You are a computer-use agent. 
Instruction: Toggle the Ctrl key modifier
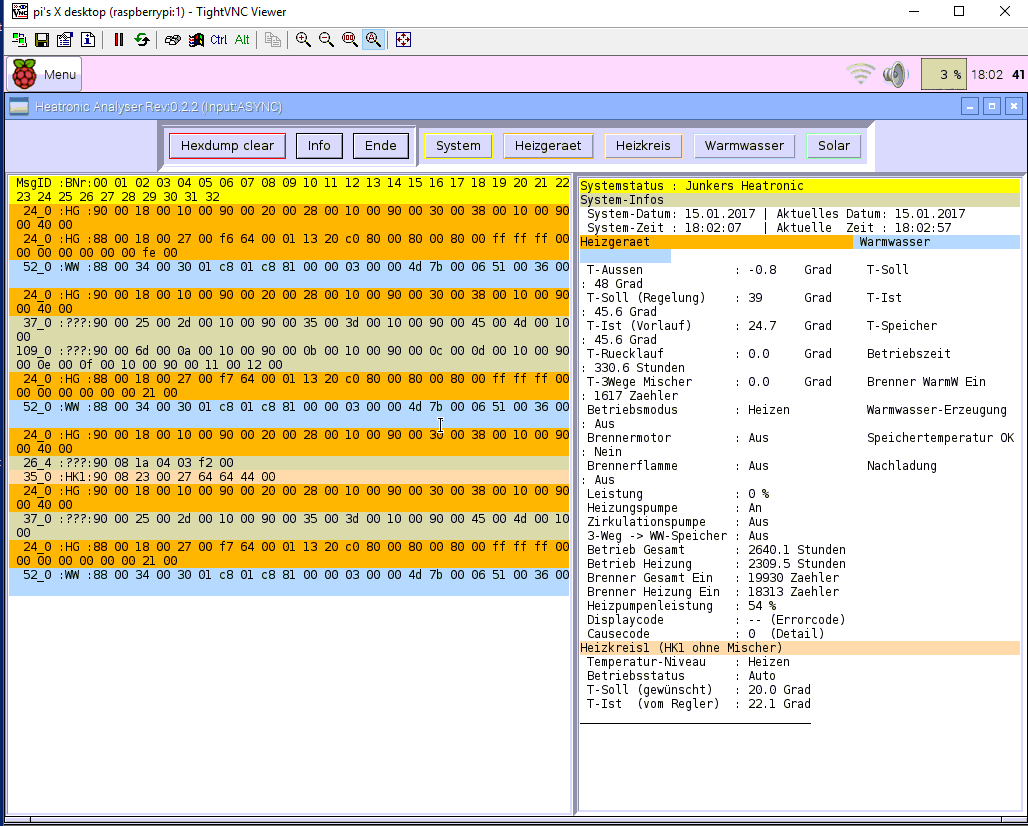218,40
